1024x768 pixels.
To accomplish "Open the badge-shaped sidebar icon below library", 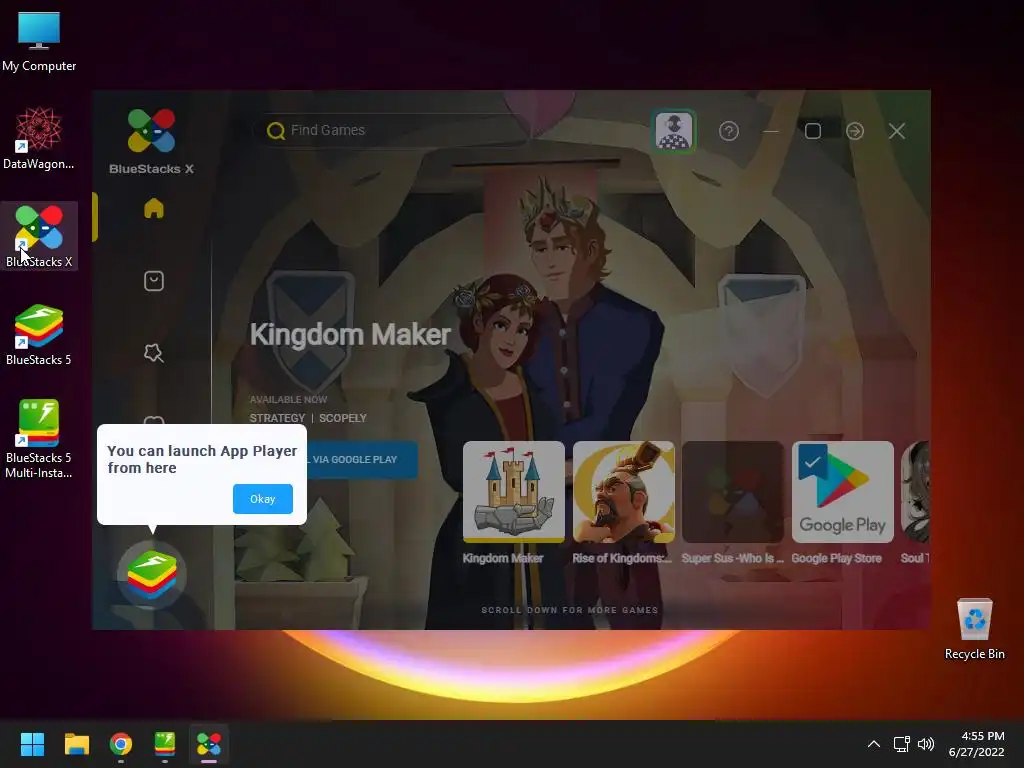I will tap(153, 353).
